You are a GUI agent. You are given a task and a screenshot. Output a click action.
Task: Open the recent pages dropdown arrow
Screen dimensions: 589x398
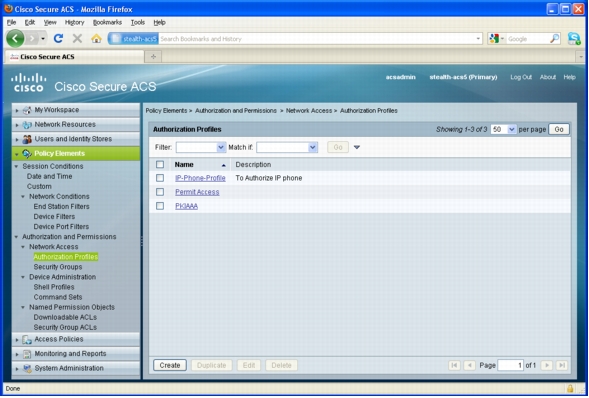click(x=43, y=38)
